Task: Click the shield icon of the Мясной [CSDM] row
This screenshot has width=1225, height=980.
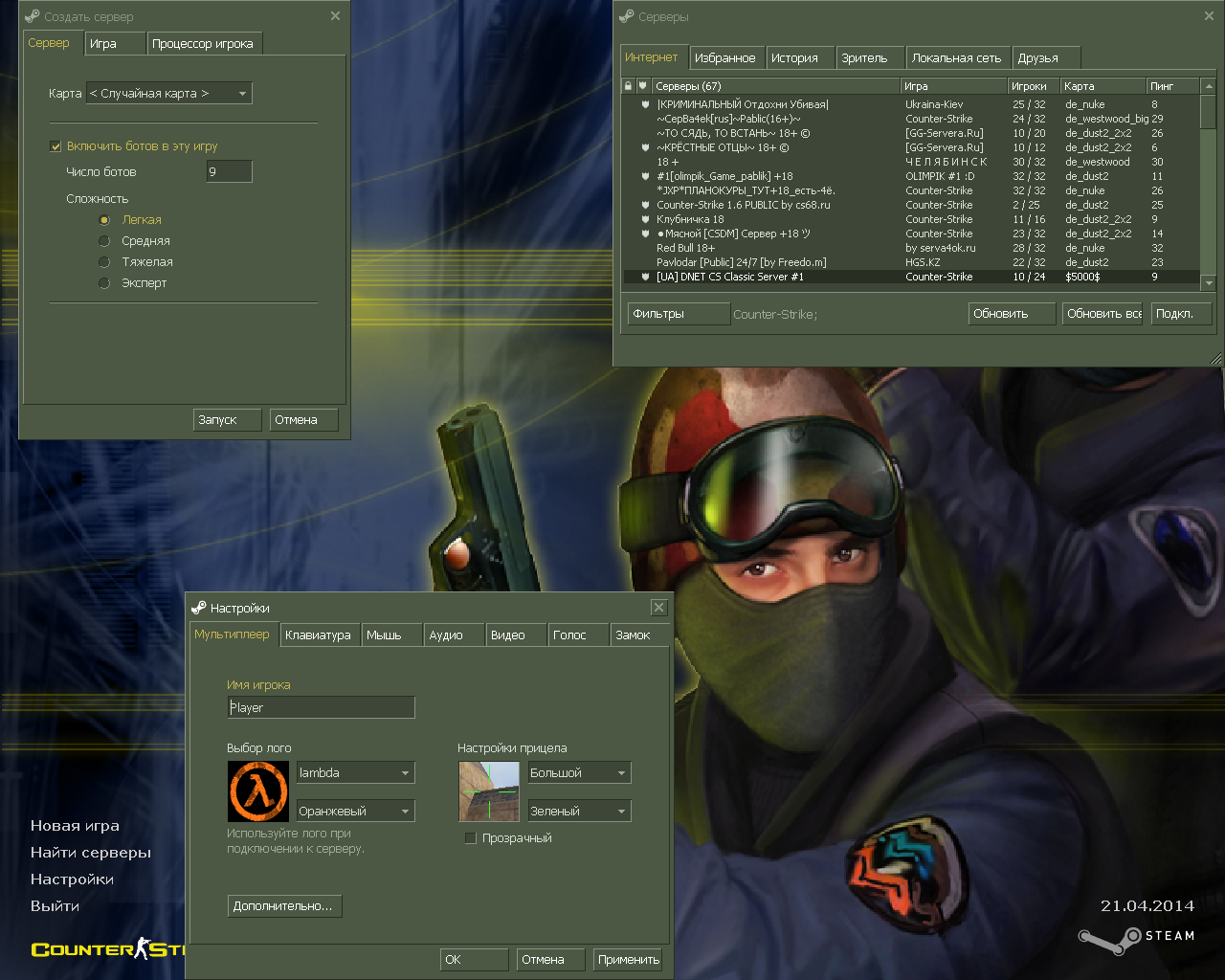Action: point(645,234)
